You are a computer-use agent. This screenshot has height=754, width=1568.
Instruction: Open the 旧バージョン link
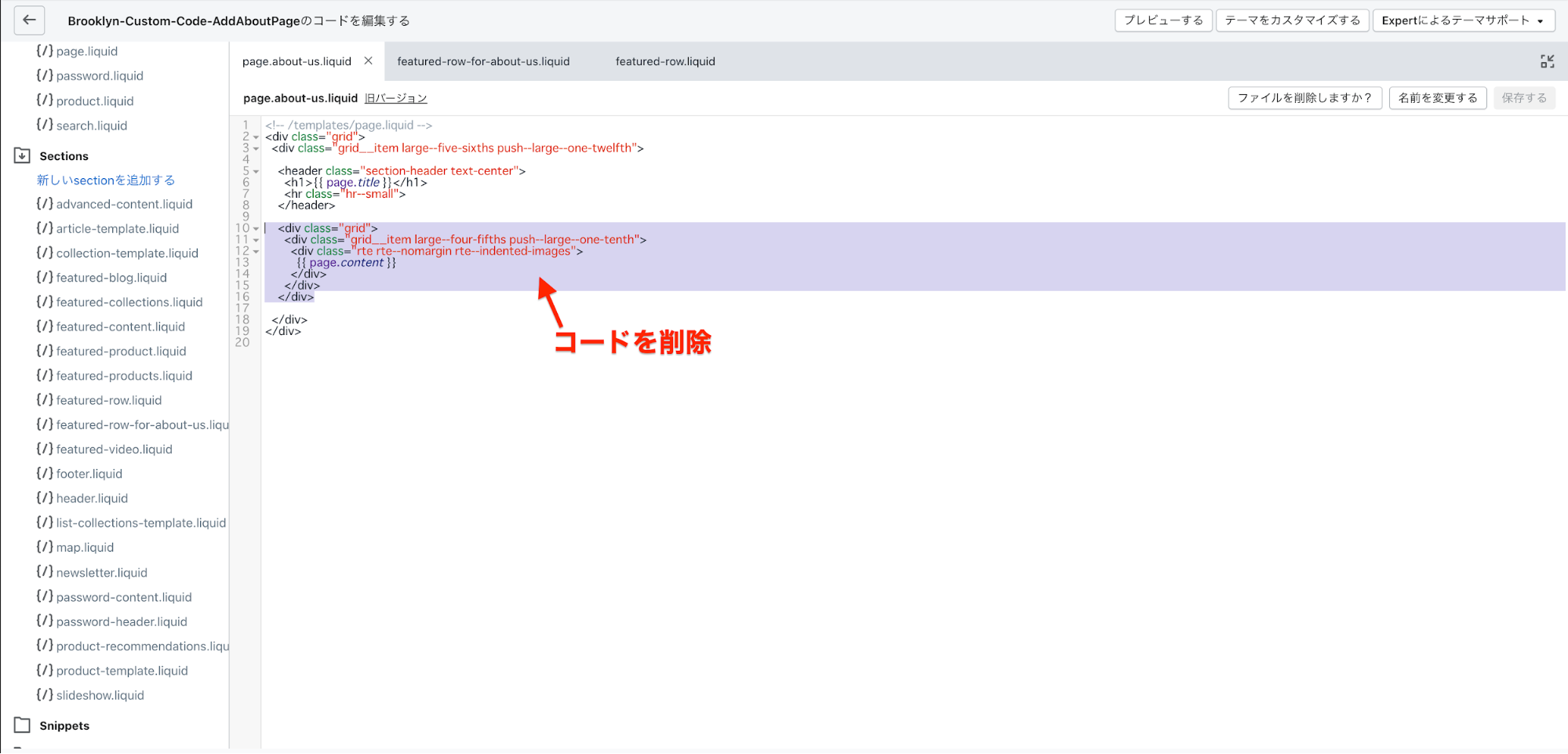tap(395, 98)
